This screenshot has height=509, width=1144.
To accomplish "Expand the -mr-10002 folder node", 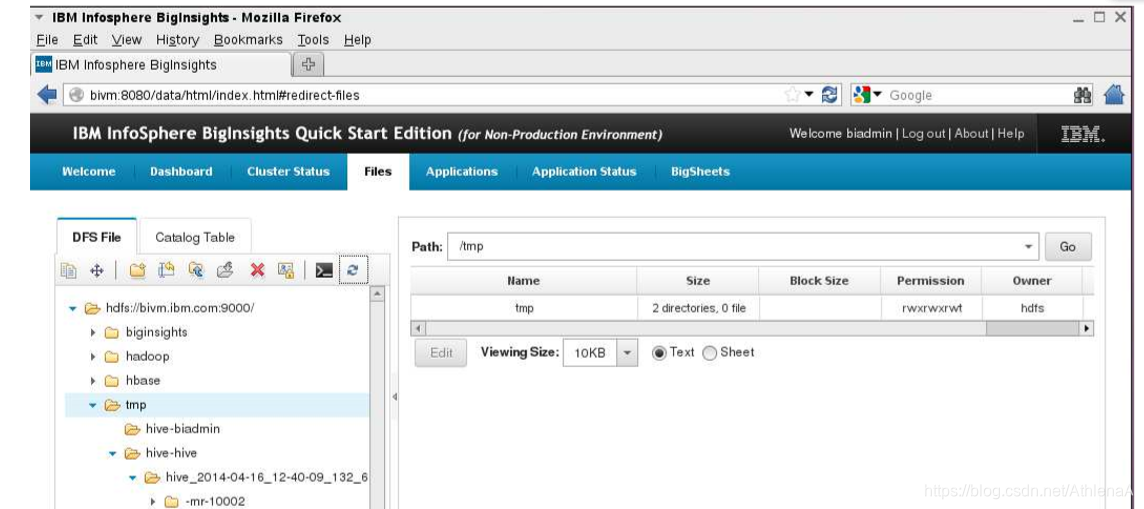I will [x=152, y=502].
